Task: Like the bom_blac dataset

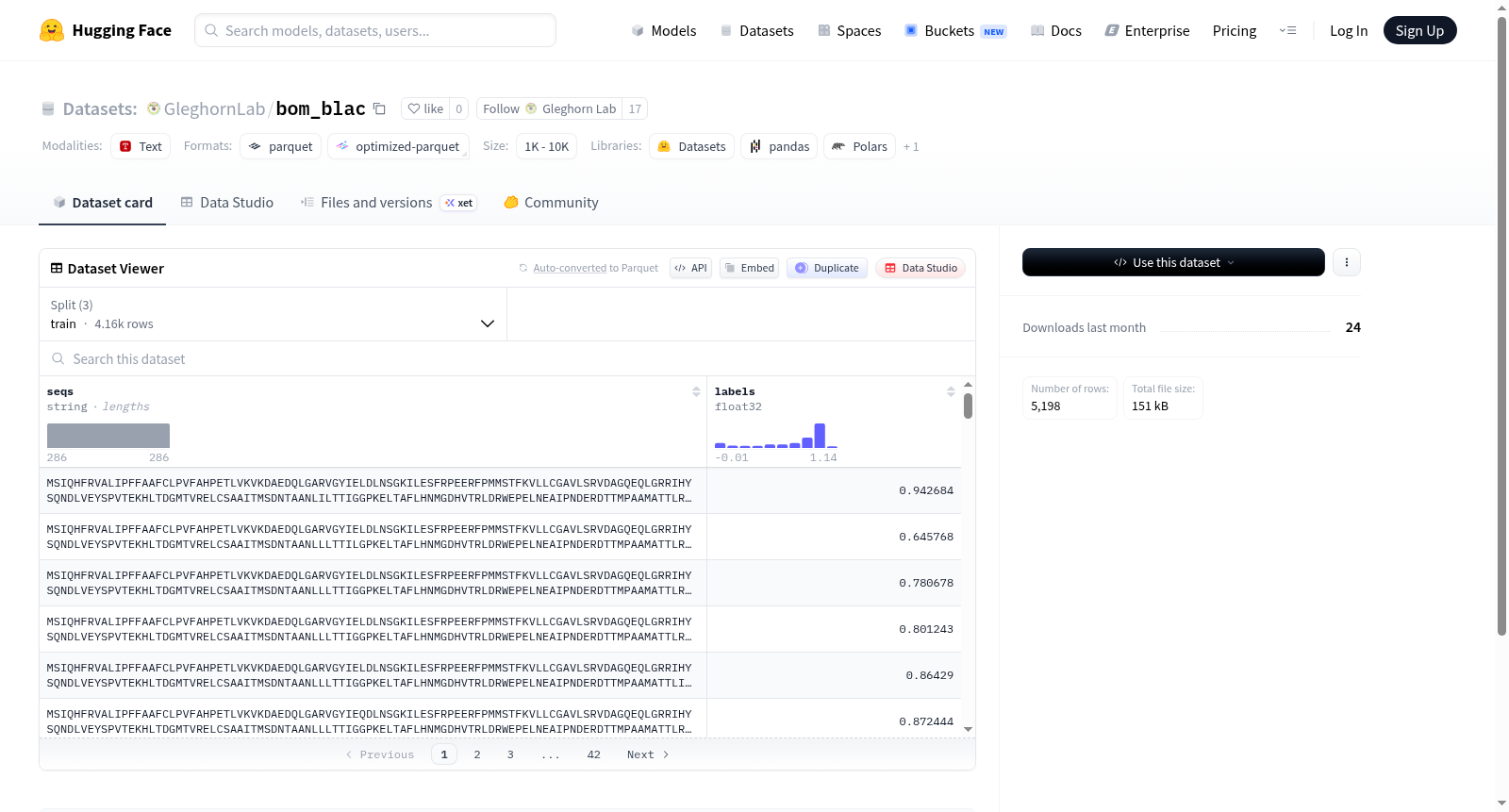Action: coord(425,108)
